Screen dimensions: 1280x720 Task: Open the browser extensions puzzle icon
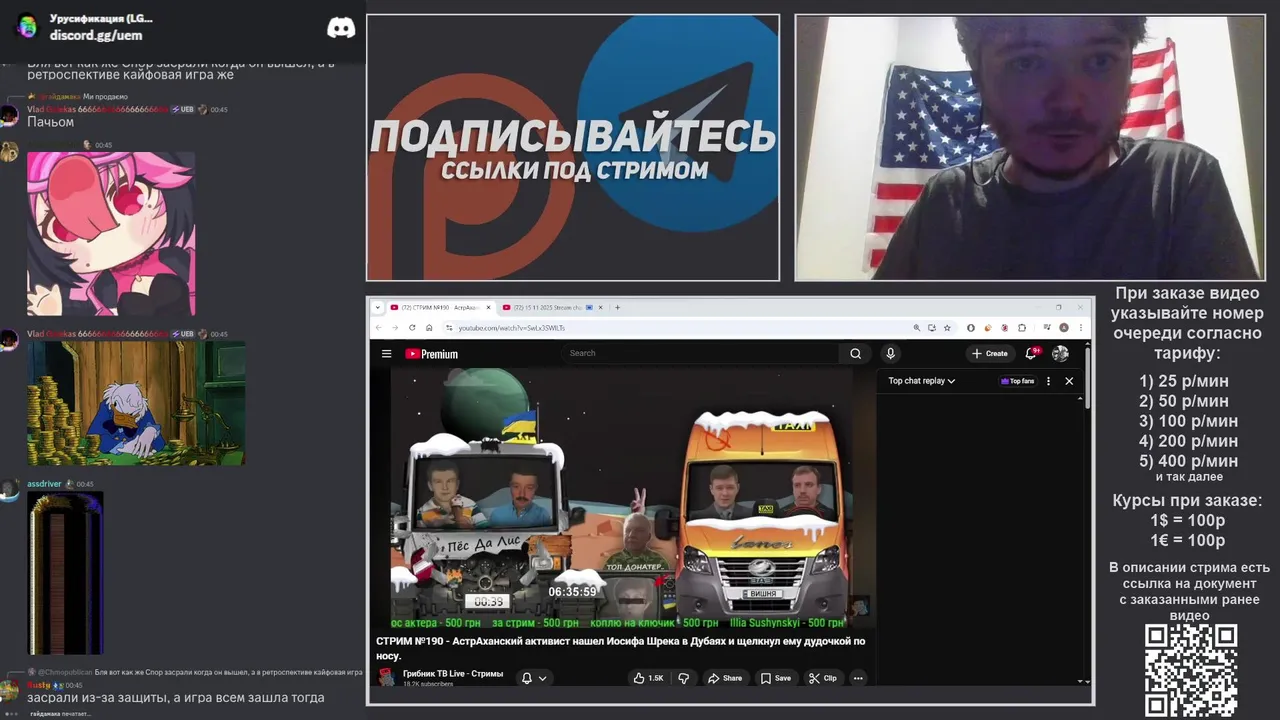tap(1022, 327)
